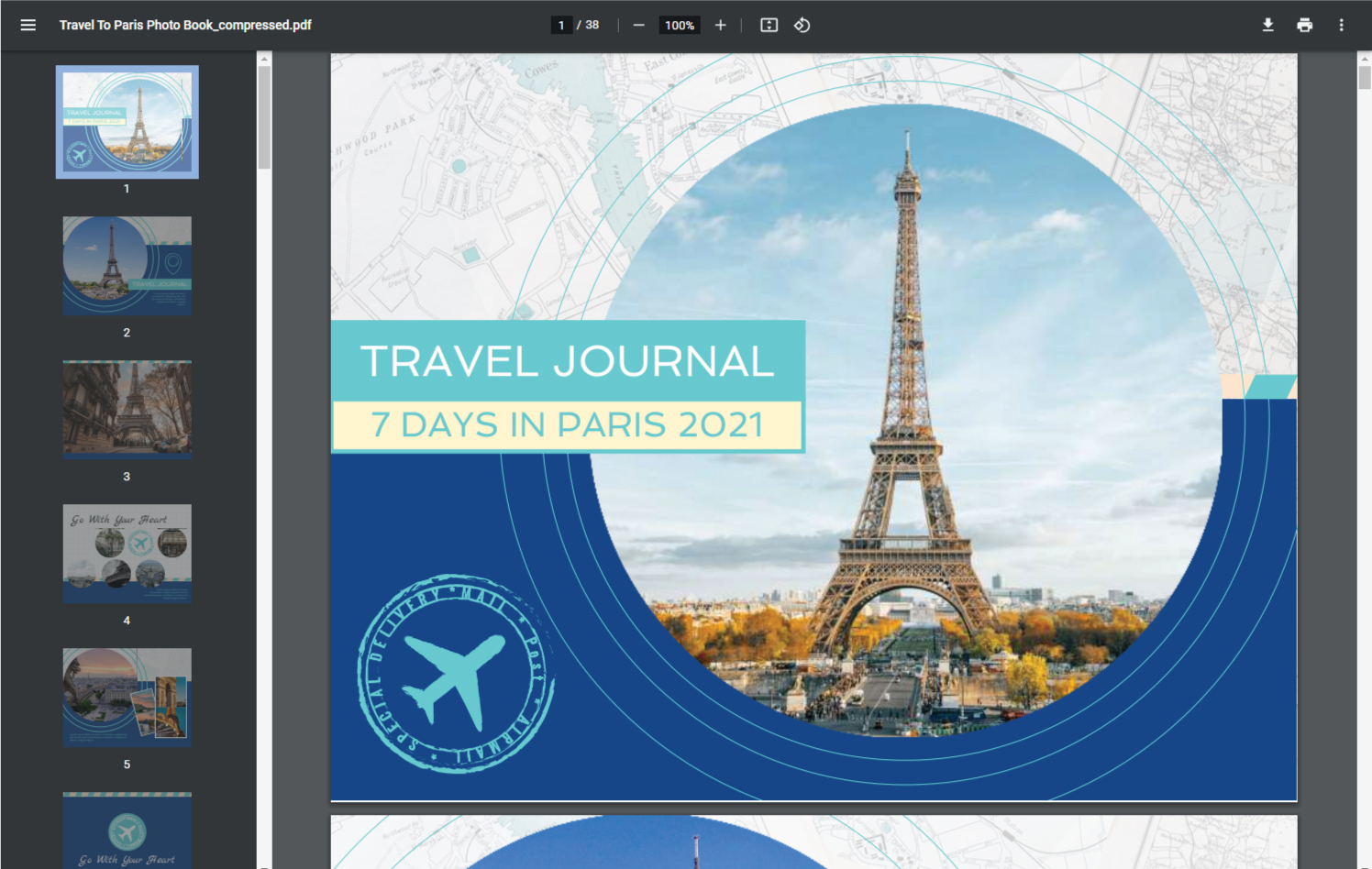Open page 2 thumbnail

[127, 266]
